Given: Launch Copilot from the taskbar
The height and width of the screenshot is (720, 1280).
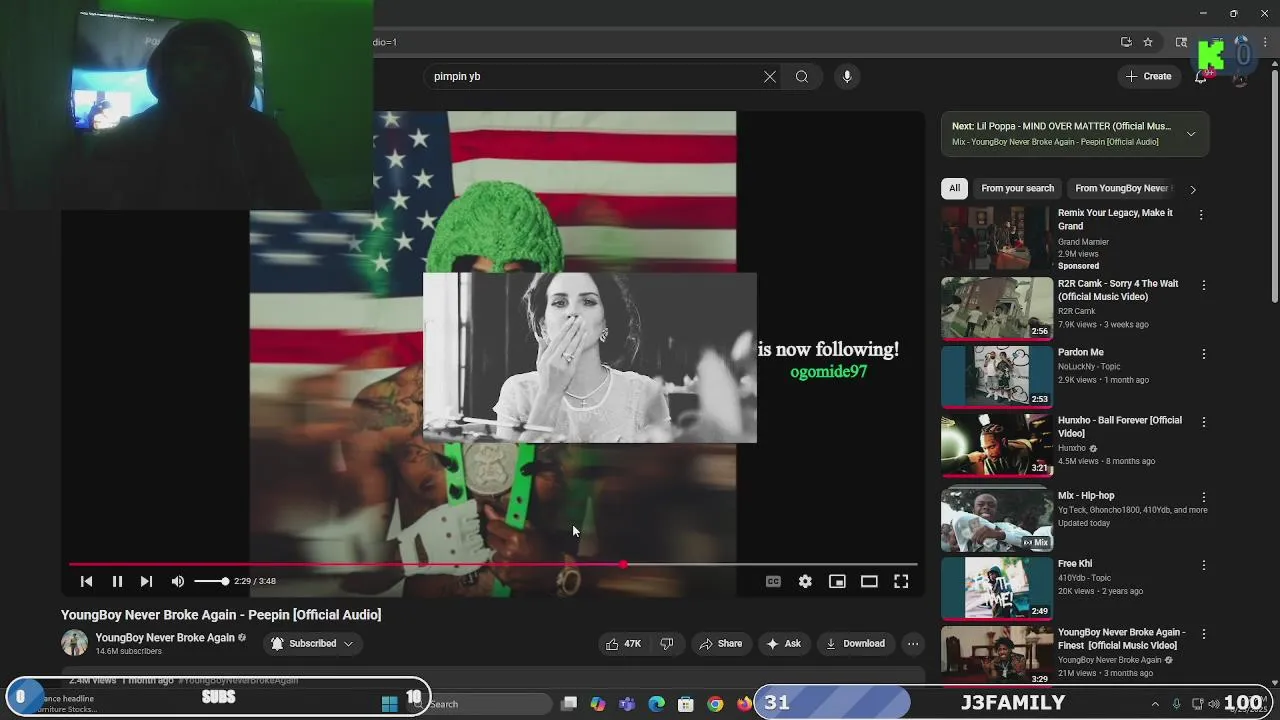Looking at the screenshot, I should 598,704.
